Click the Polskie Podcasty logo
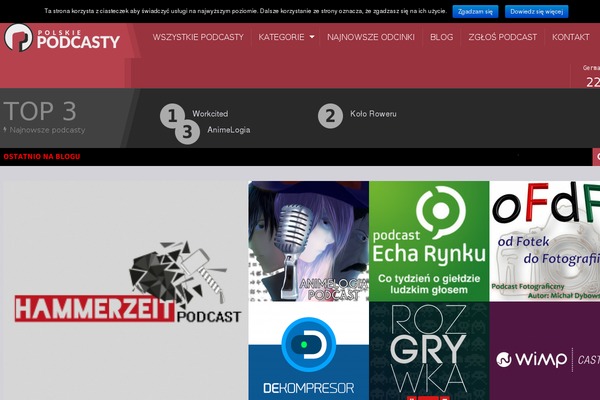Viewport: 600px width, 400px height. (62, 37)
